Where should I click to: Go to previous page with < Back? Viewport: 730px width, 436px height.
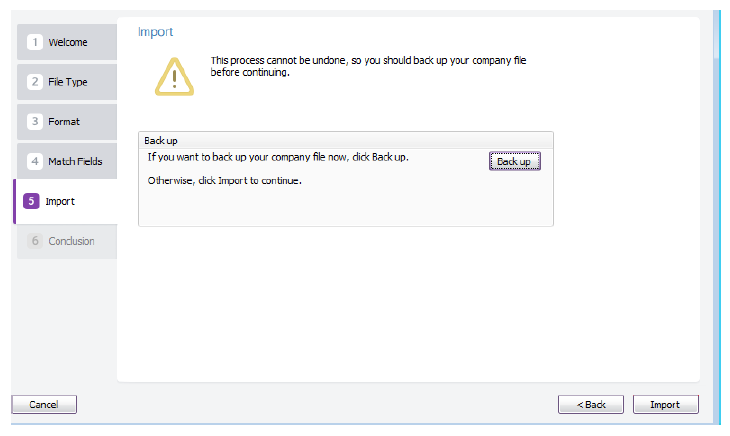point(591,404)
